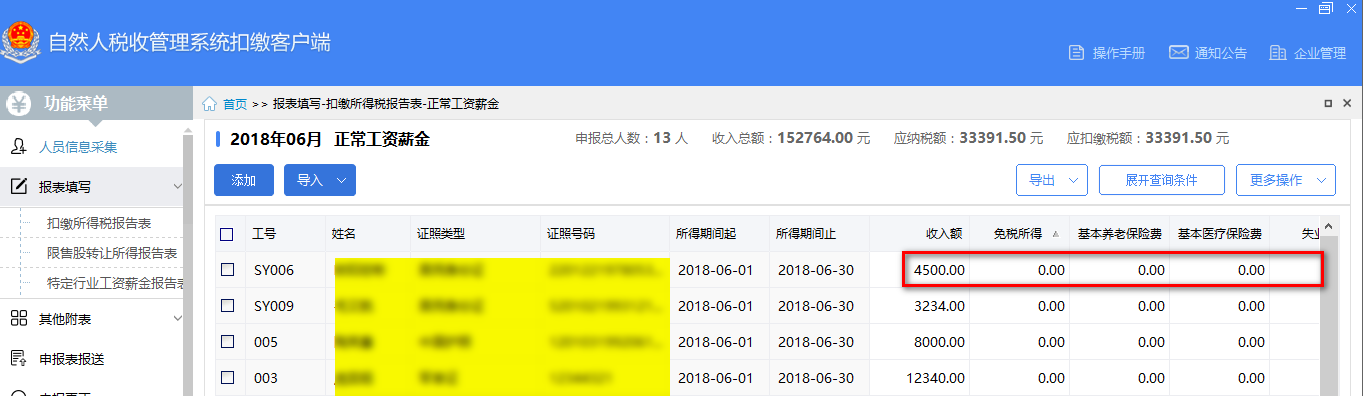Open the 导入 dropdown button
The image size is (1363, 396).
pyautogui.click(x=320, y=180)
